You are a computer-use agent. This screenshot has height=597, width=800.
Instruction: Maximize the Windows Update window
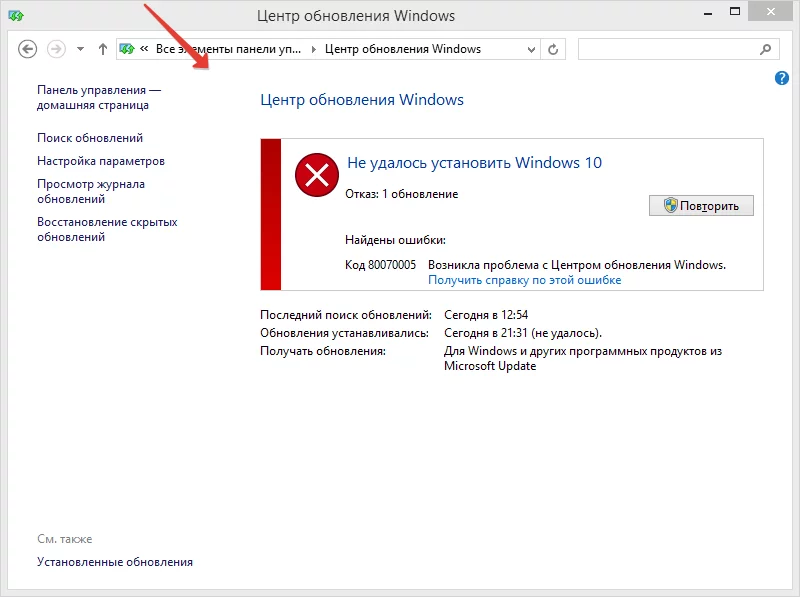pos(735,12)
